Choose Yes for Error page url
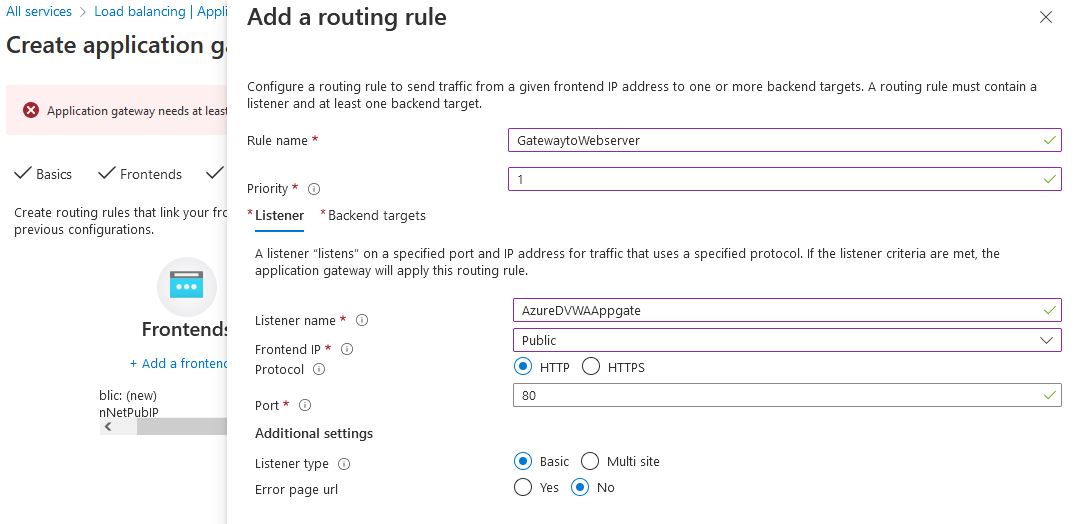 pos(523,488)
